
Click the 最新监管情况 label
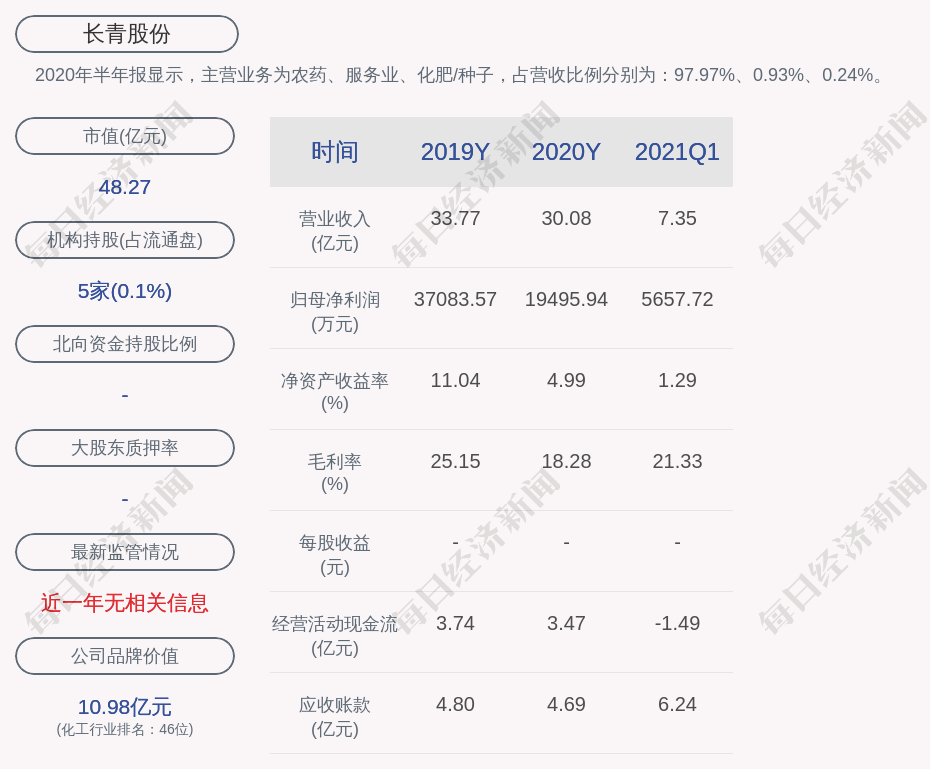click(x=125, y=552)
